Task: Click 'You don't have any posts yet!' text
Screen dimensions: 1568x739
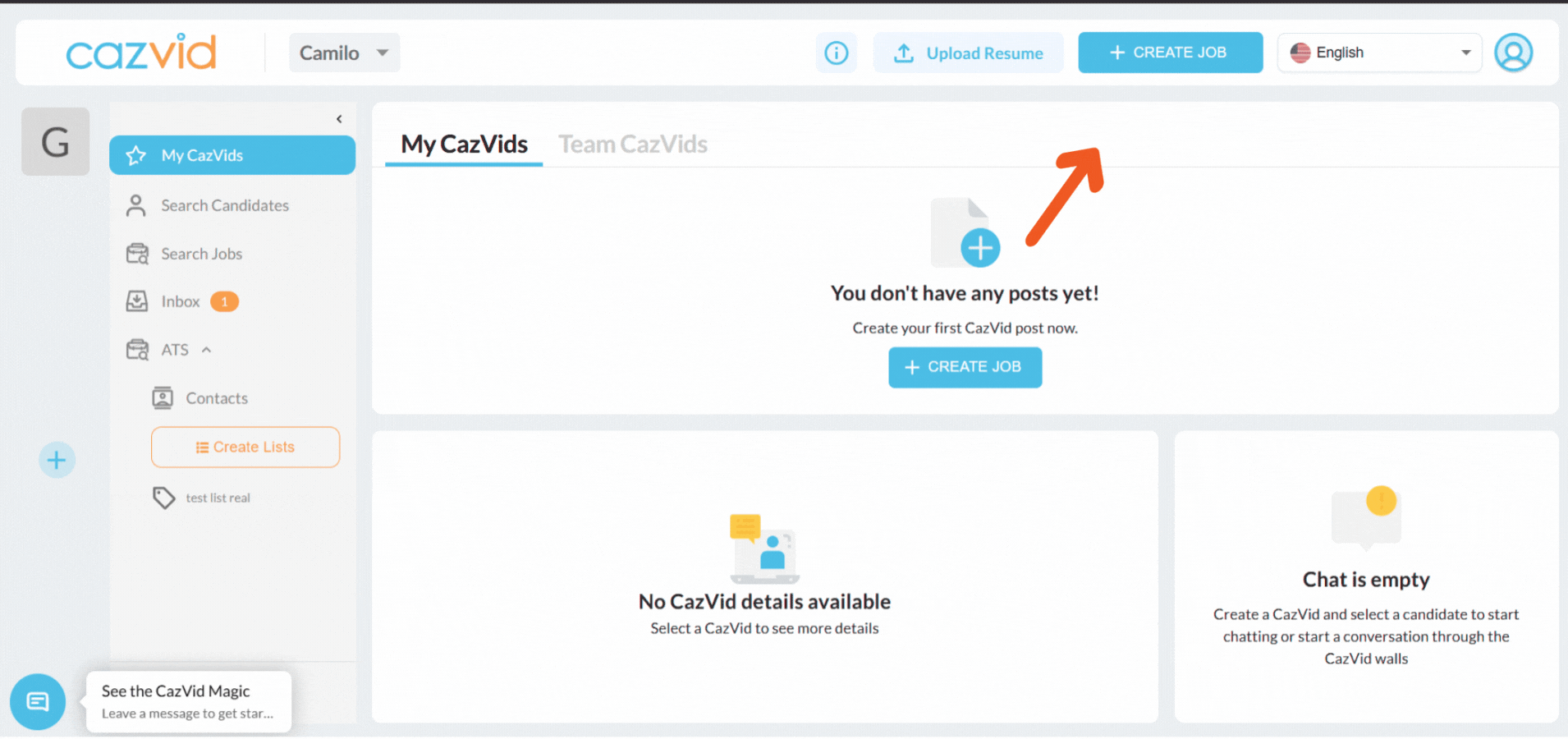Action: tap(965, 294)
